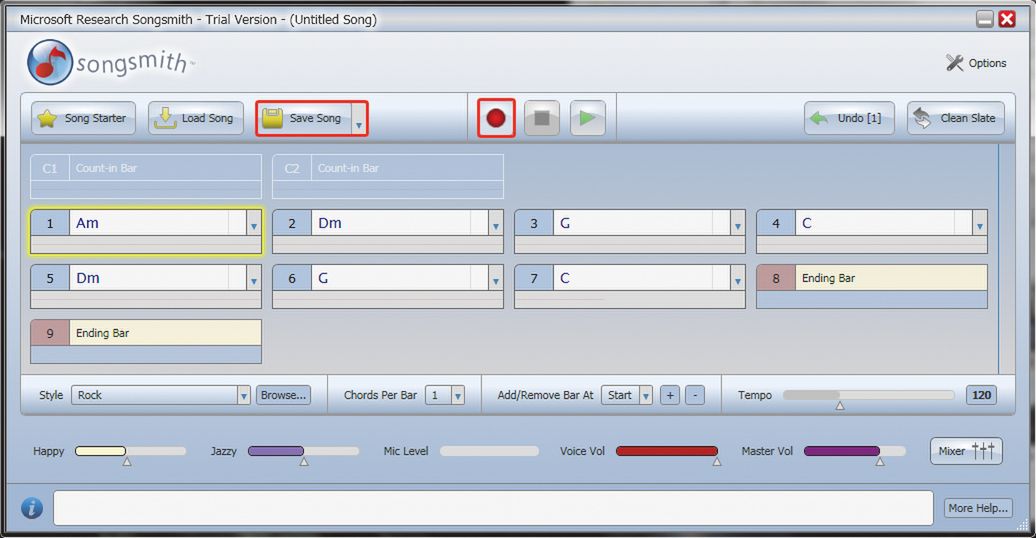Open Add/Remove Bar At Start dropdown
Viewport: 1036px width, 538px height.
click(627, 395)
